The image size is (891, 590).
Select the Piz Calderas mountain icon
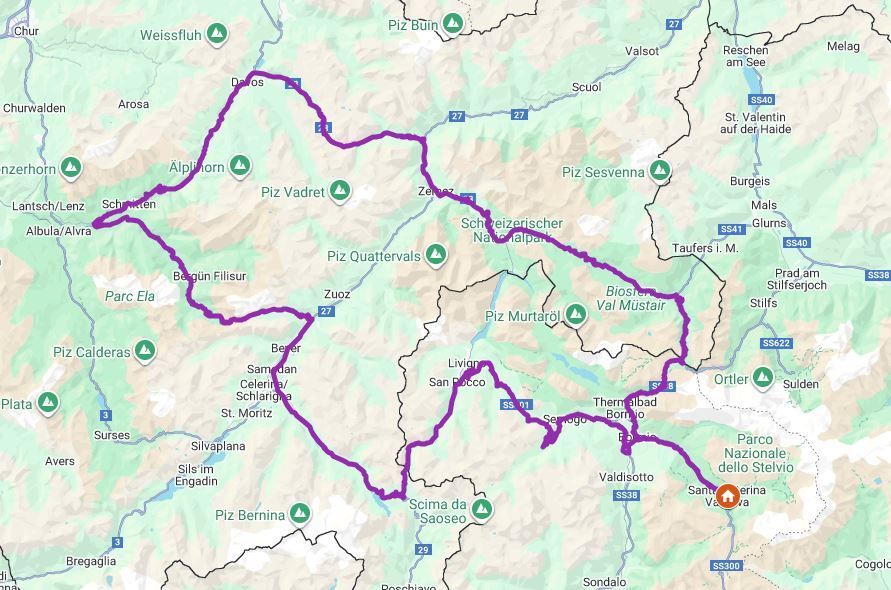(x=145, y=351)
